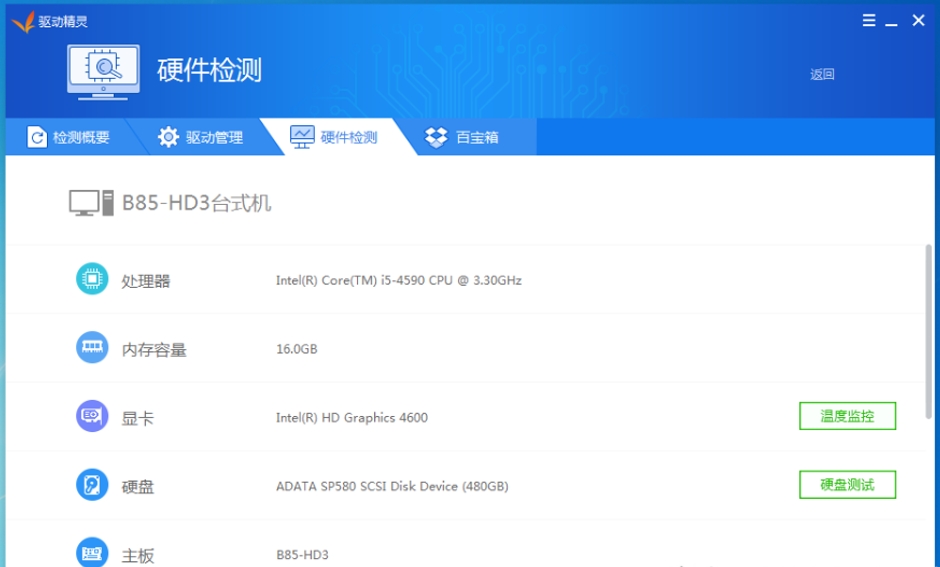Click the 硬盘 disk icon
The height and width of the screenshot is (567, 940).
[x=92, y=485]
